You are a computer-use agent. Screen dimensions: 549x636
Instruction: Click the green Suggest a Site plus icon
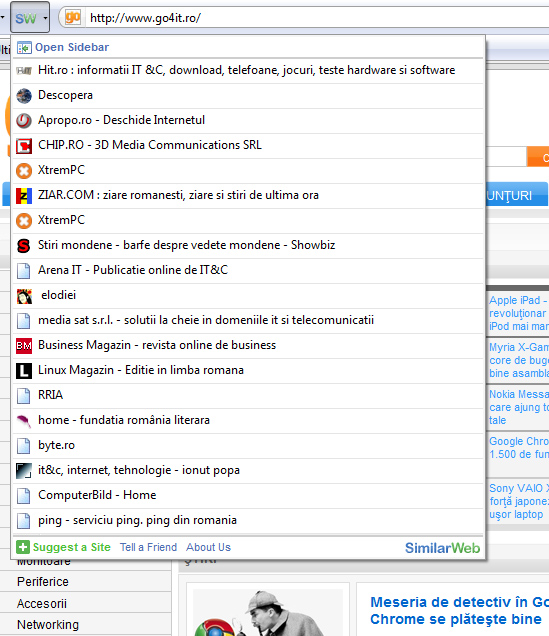pos(23,547)
